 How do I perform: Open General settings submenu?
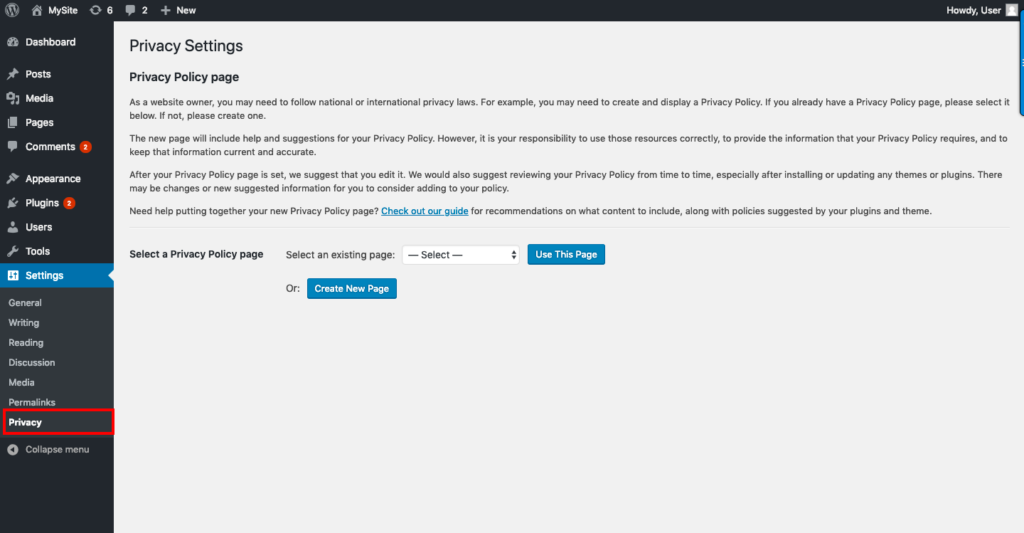[x=25, y=302]
